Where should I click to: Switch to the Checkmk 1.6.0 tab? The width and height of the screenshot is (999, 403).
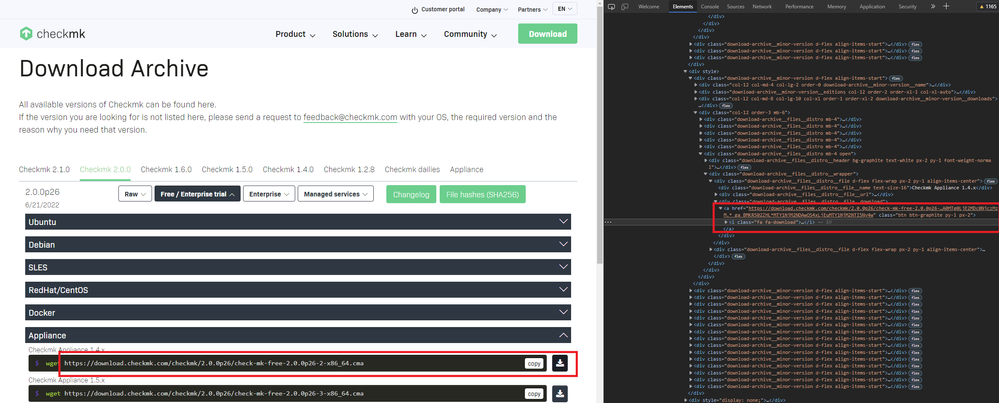[x=166, y=169]
